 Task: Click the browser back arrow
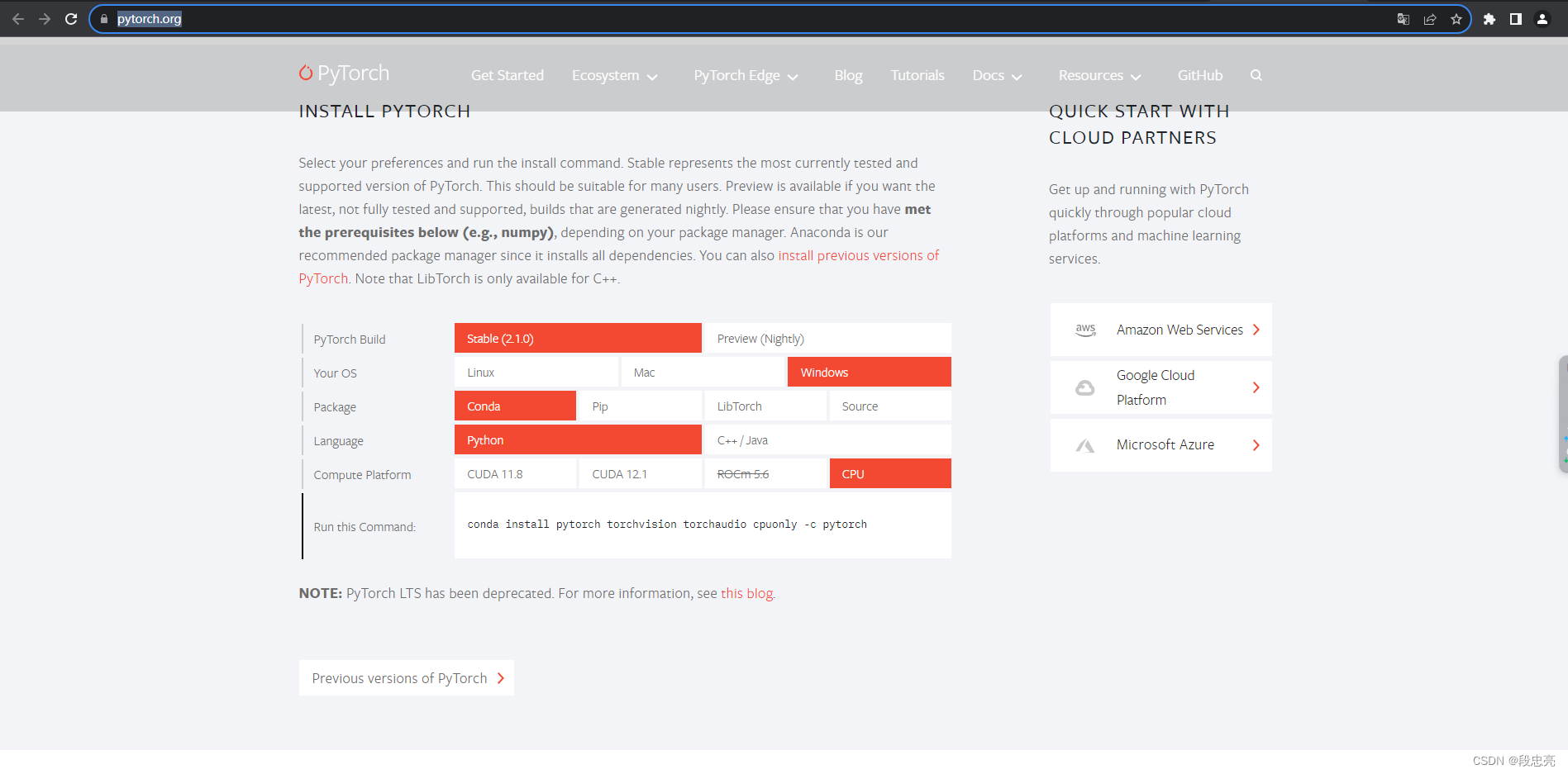[x=18, y=19]
